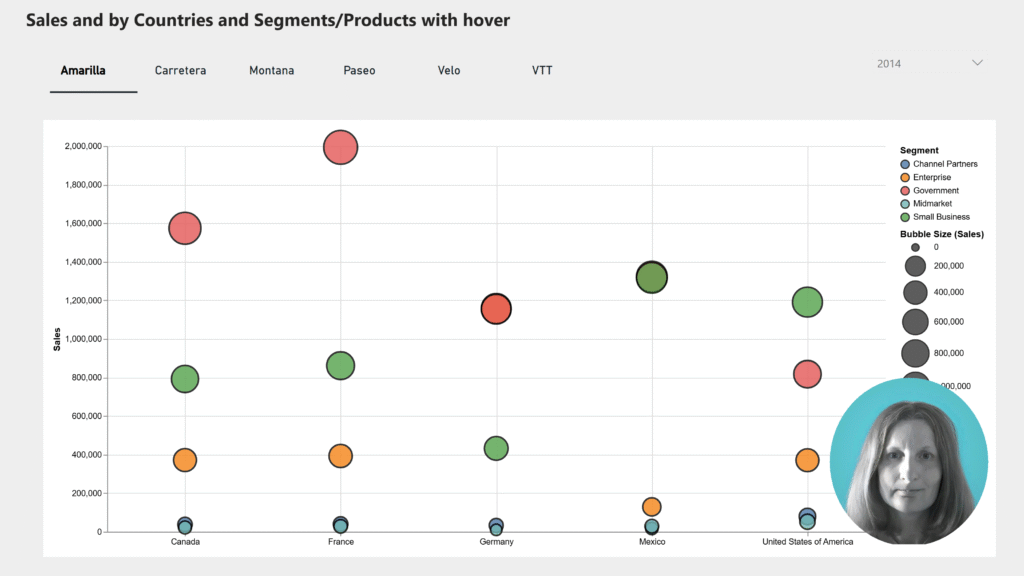Image resolution: width=1024 pixels, height=576 pixels.
Task: Select the Montana tab
Action: pyautogui.click(x=271, y=71)
